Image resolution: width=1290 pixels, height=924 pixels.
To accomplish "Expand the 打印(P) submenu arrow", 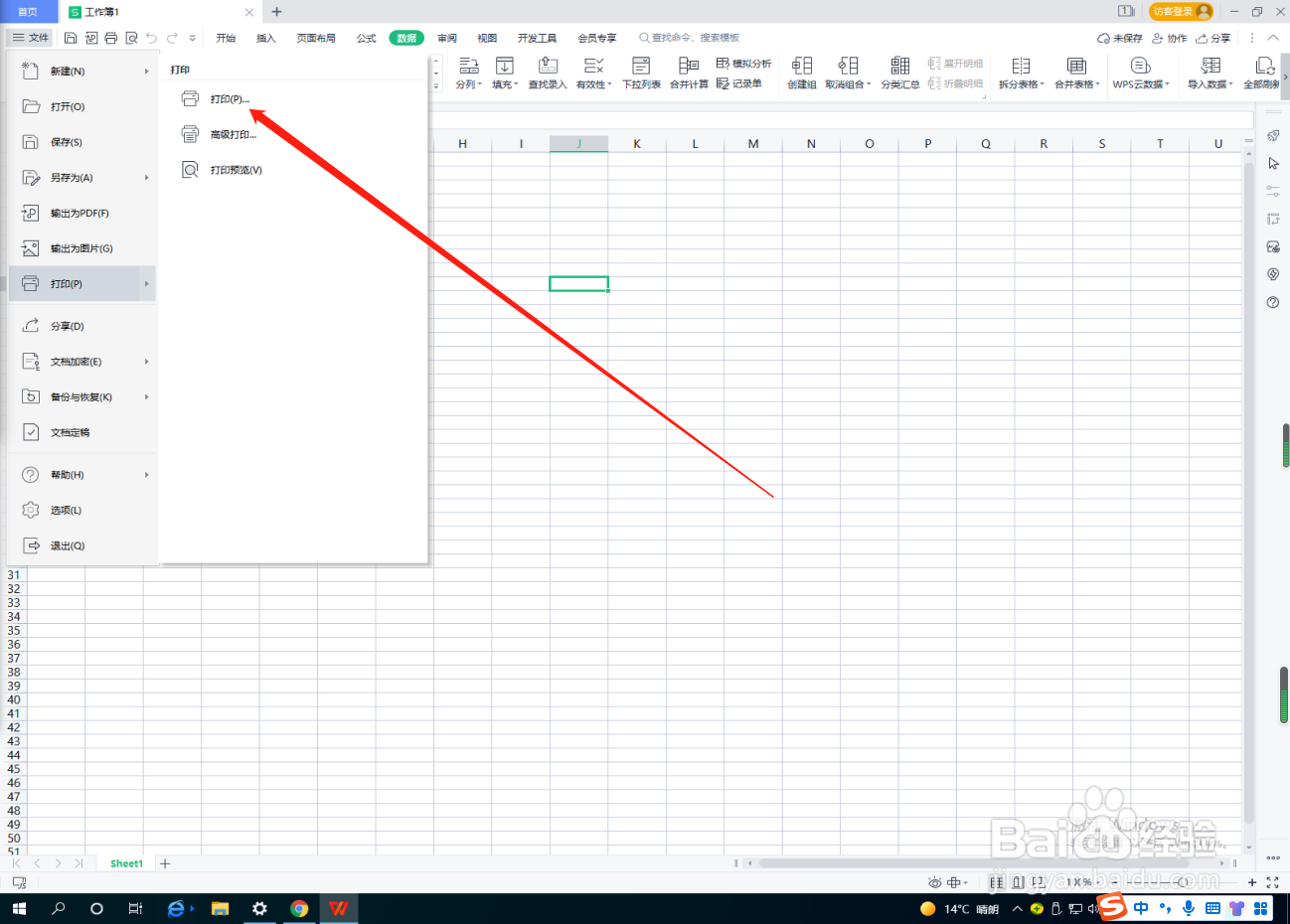I will coord(147,284).
